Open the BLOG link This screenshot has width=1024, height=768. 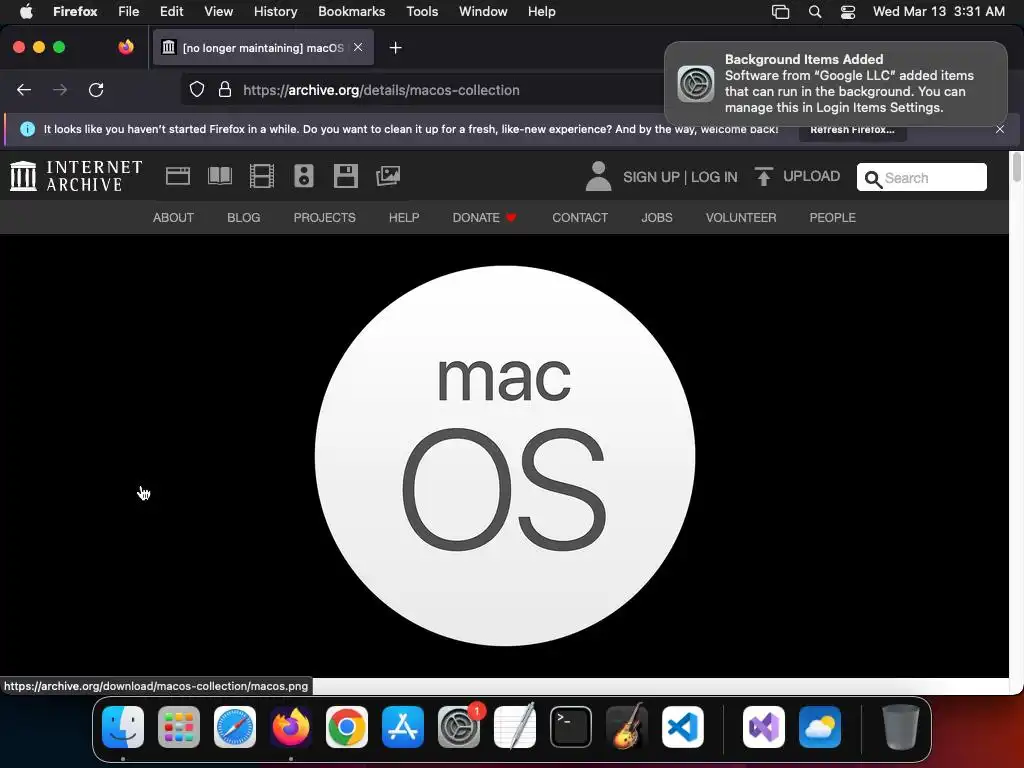click(x=244, y=217)
